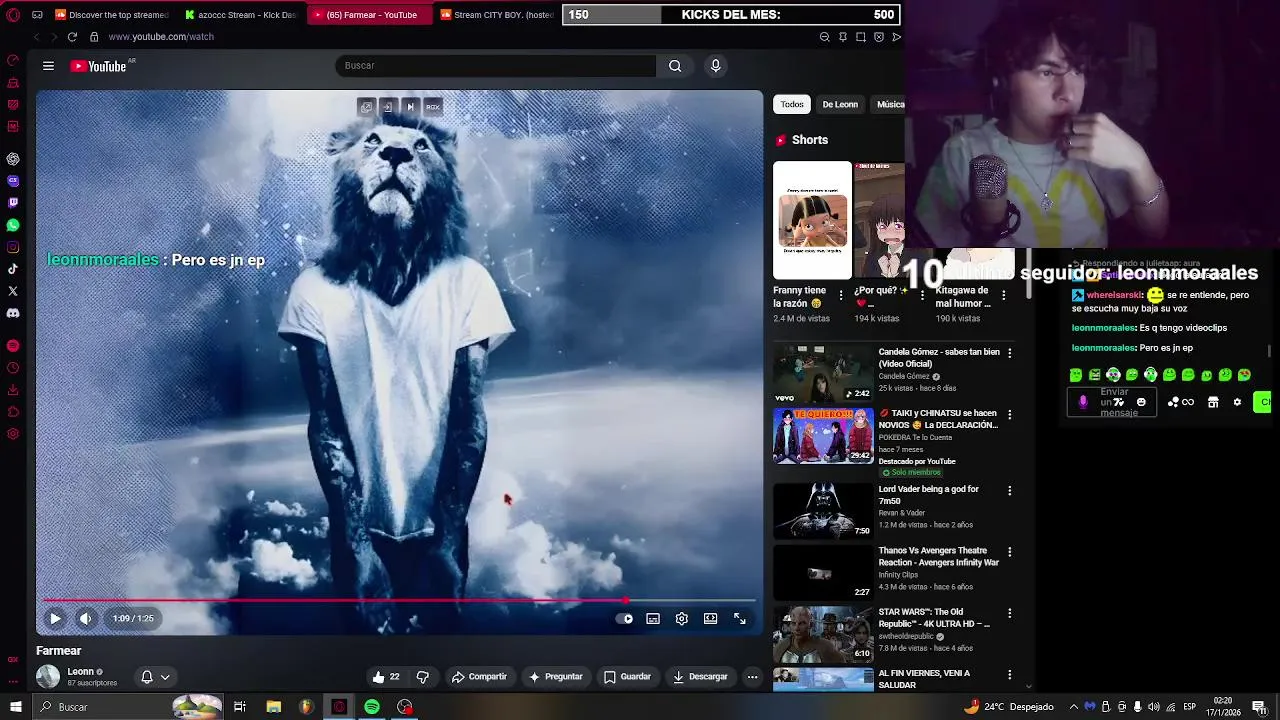Click the Compartir share button
The width and height of the screenshot is (1280, 720).
pos(479,677)
